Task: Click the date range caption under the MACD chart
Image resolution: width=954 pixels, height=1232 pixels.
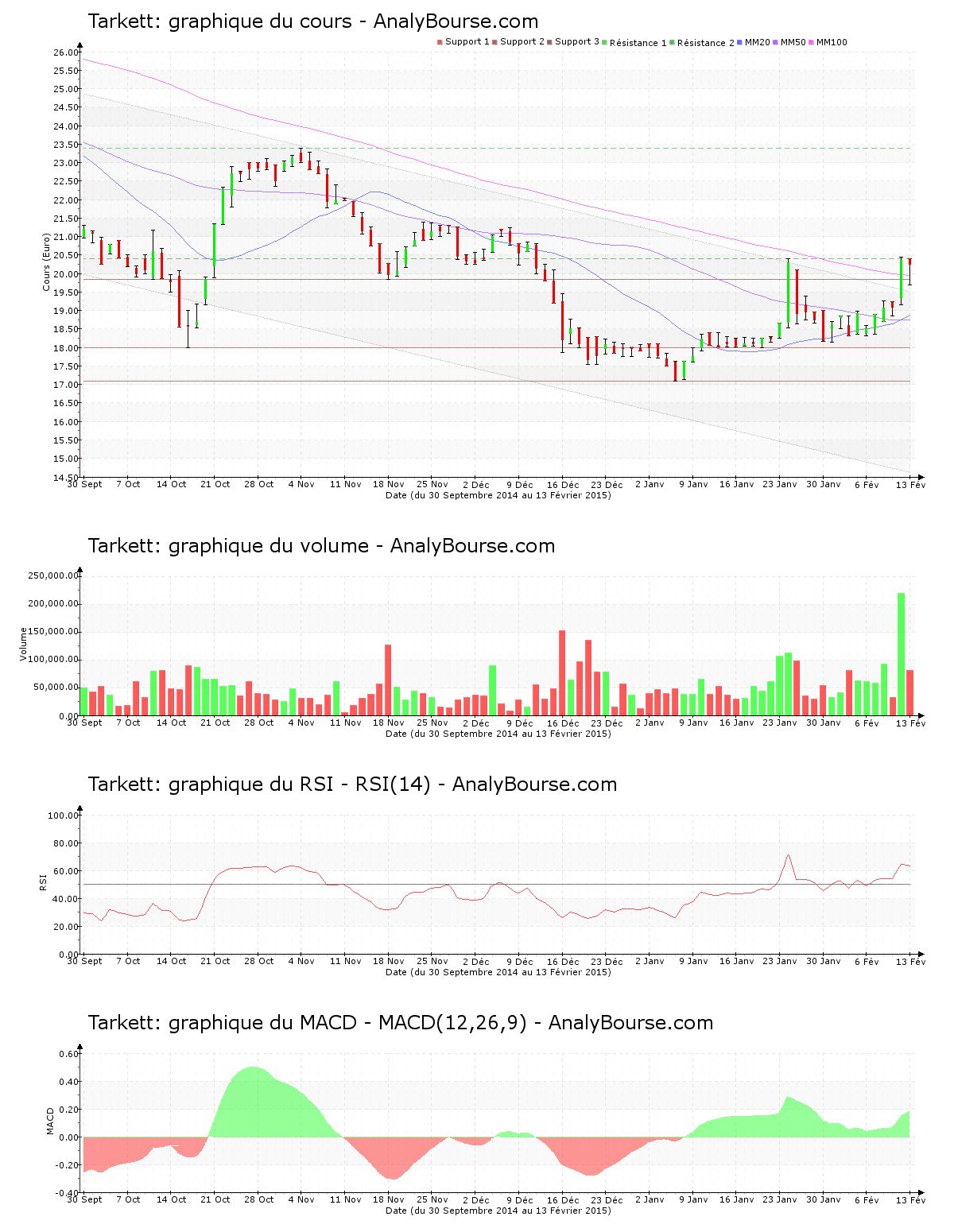Action: coord(498,1211)
